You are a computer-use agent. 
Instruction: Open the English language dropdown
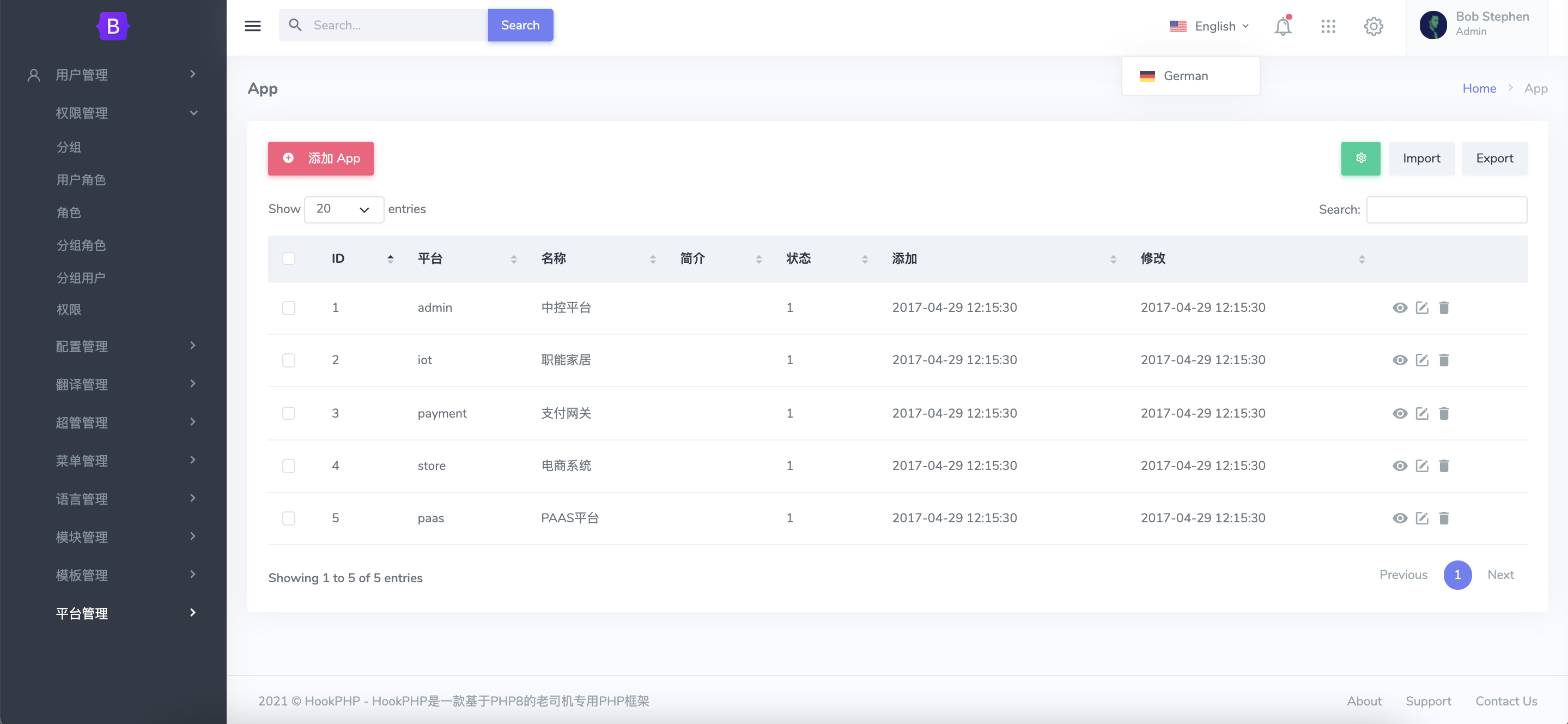1210,26
